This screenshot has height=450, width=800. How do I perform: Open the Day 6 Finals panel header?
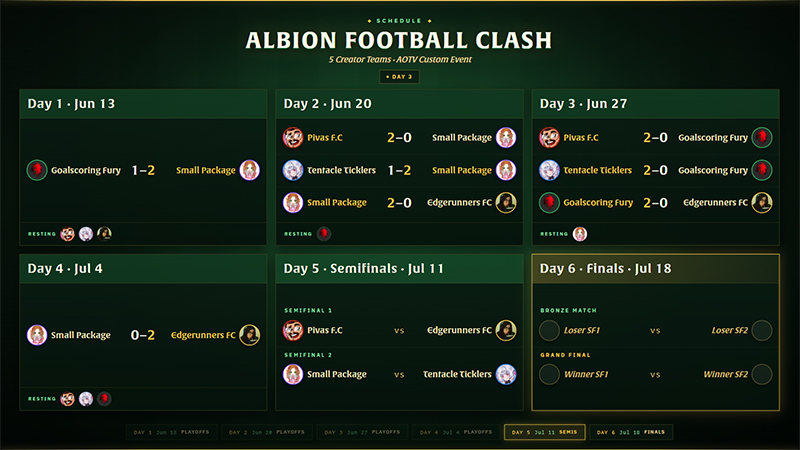[x=656, y=269]
